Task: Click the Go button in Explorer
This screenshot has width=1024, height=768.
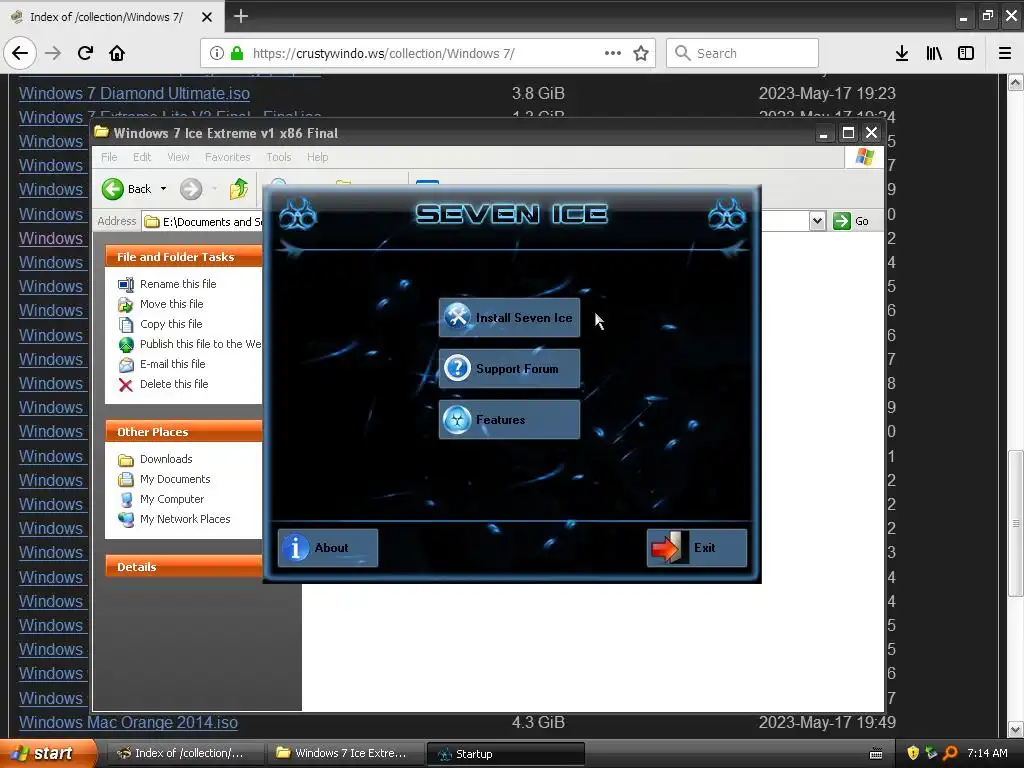Action: pos(851,221)
